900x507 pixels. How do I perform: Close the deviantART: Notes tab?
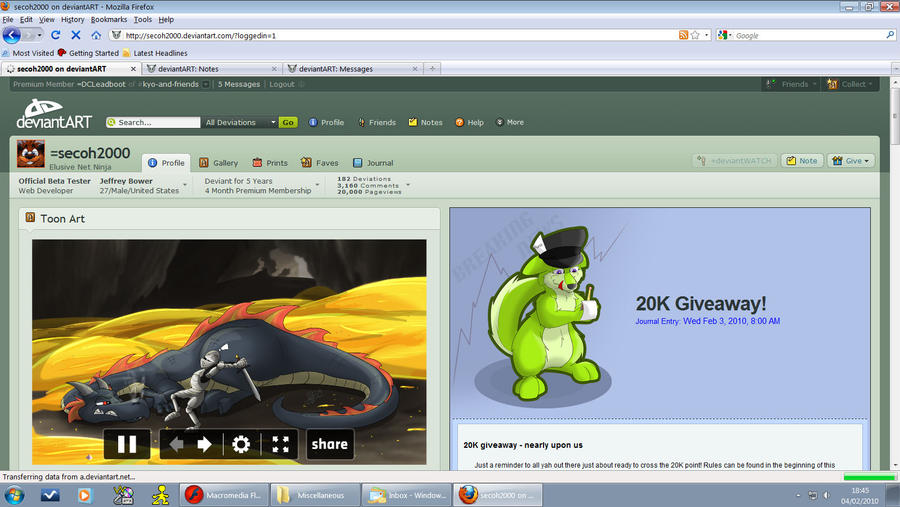tap(274, 69)
